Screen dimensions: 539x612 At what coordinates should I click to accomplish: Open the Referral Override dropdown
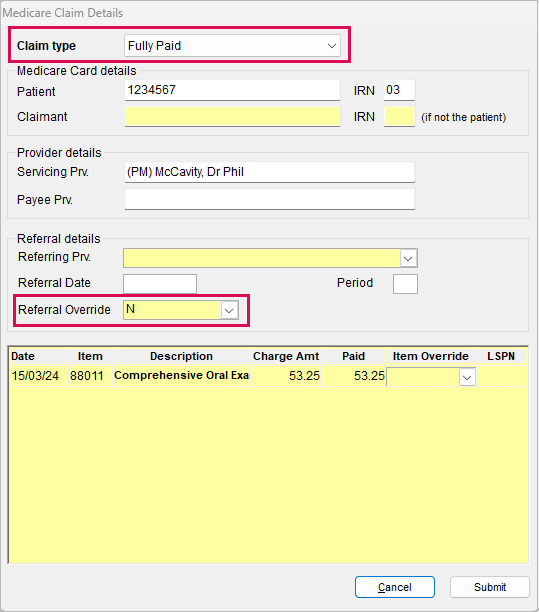coord(229,310)
